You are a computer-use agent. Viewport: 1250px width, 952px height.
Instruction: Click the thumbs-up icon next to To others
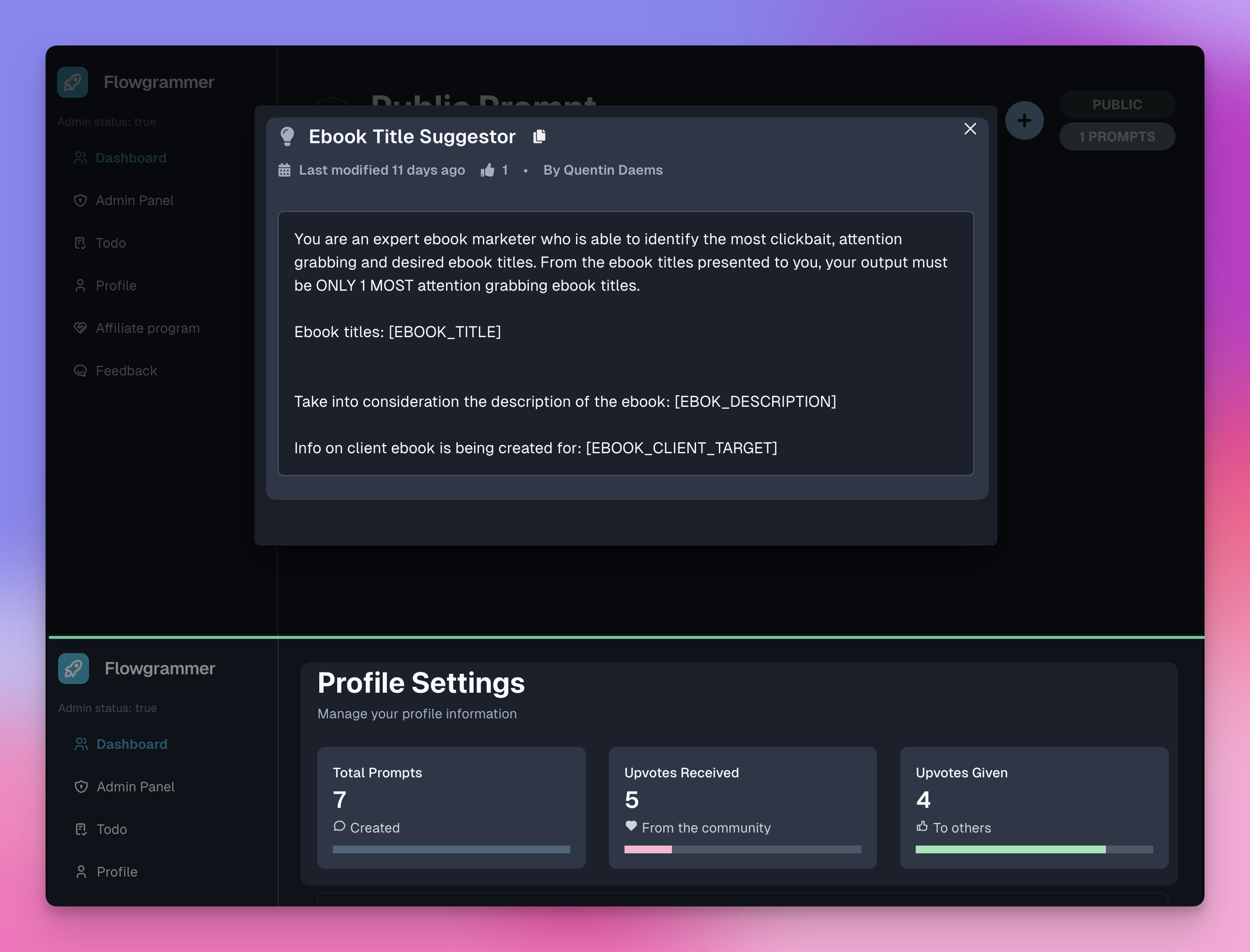923,827
